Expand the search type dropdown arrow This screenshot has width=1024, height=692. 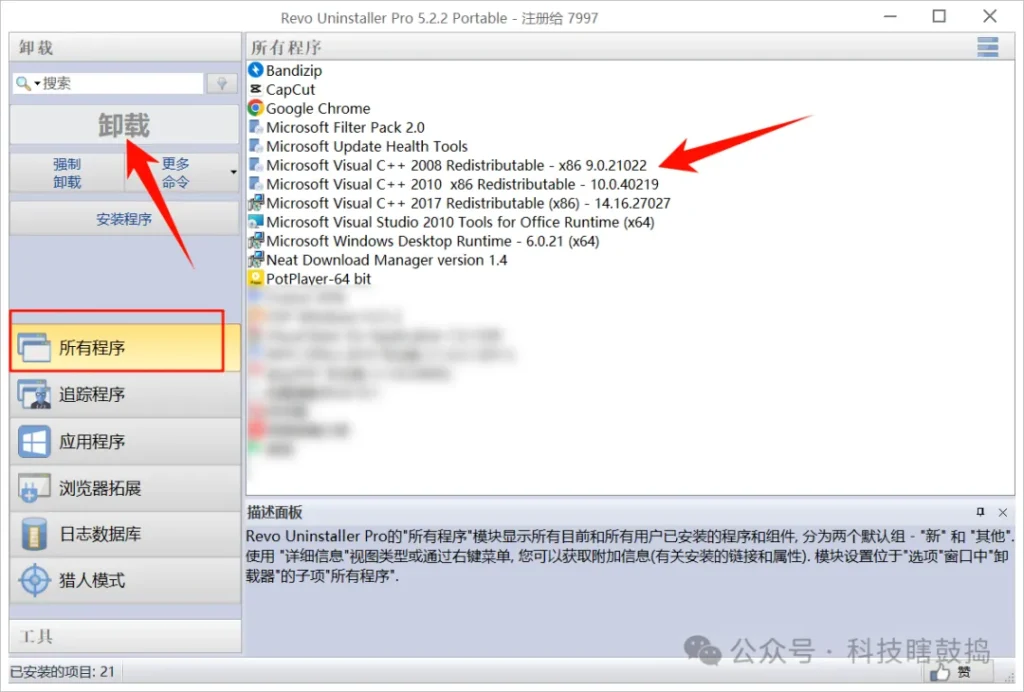pos(37,84)
